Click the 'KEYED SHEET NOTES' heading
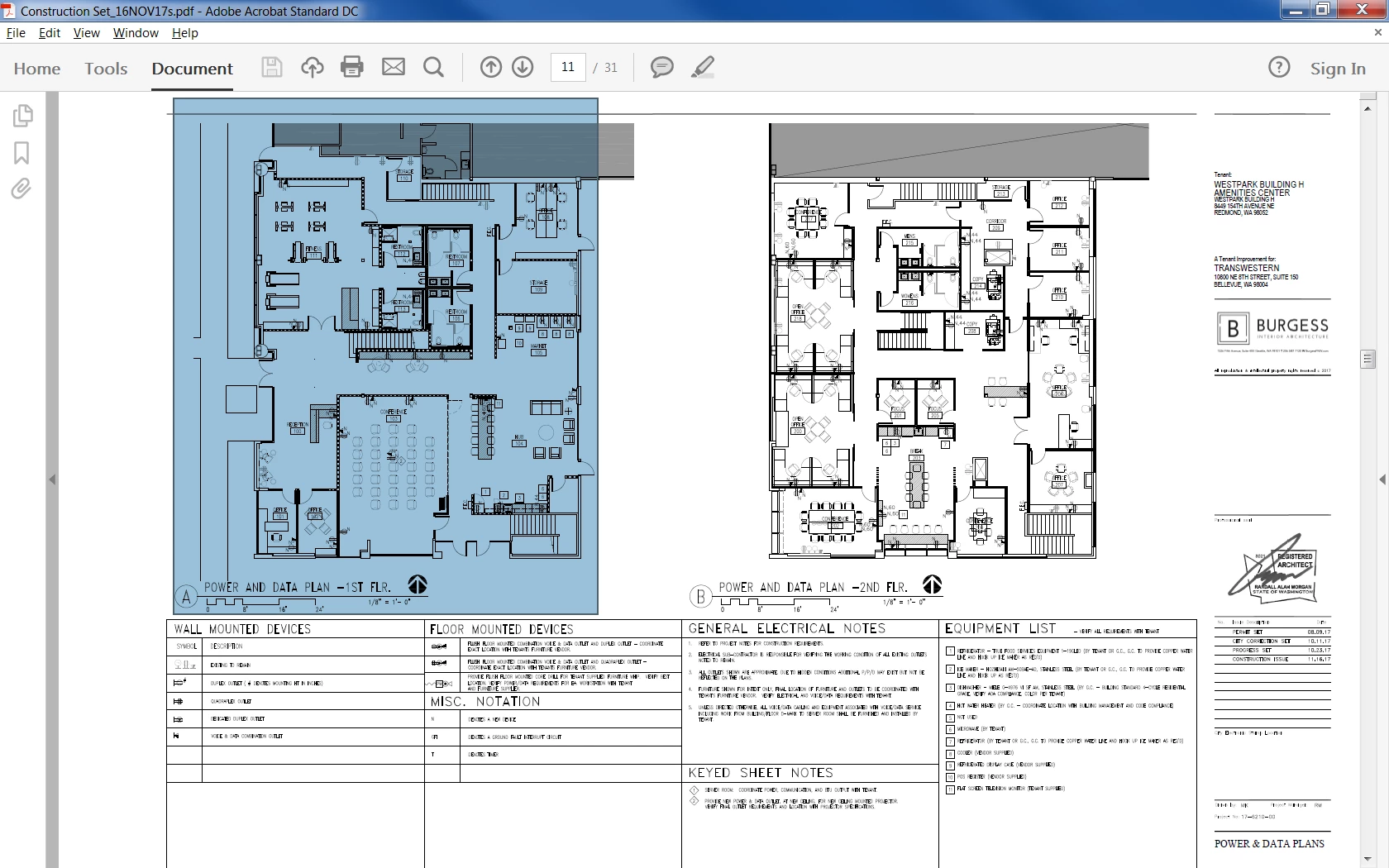The width and height of the screenshot is (1389, 868). [761, 773]
